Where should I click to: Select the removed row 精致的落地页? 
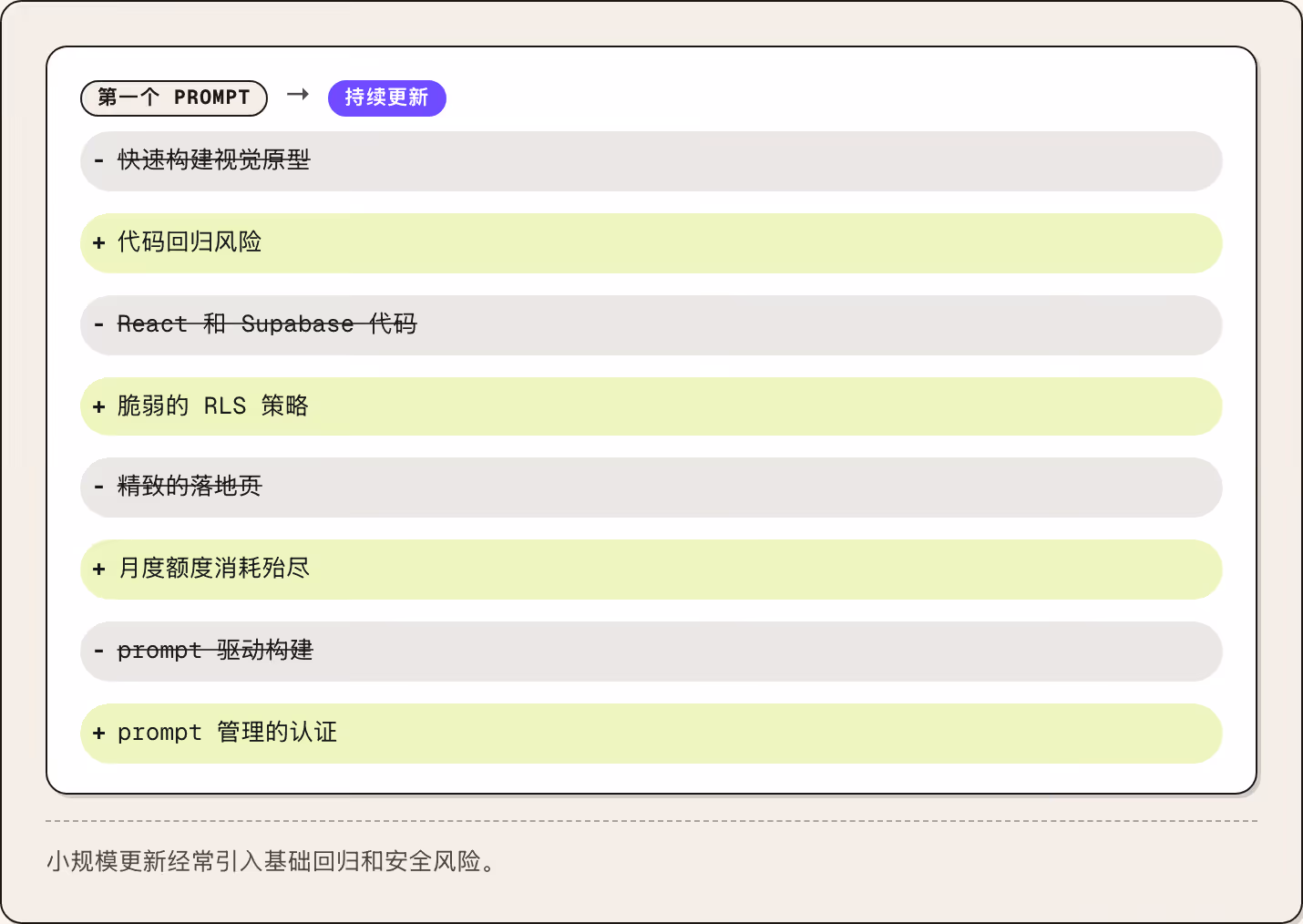tap(651, 487)
